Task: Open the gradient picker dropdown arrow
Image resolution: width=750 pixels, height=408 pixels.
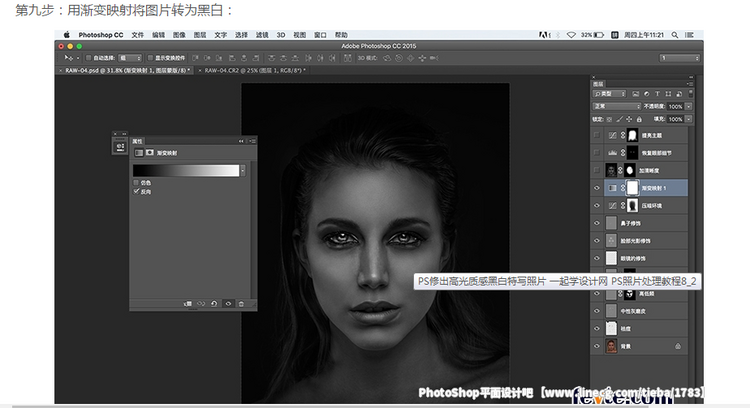Action: 245,170
